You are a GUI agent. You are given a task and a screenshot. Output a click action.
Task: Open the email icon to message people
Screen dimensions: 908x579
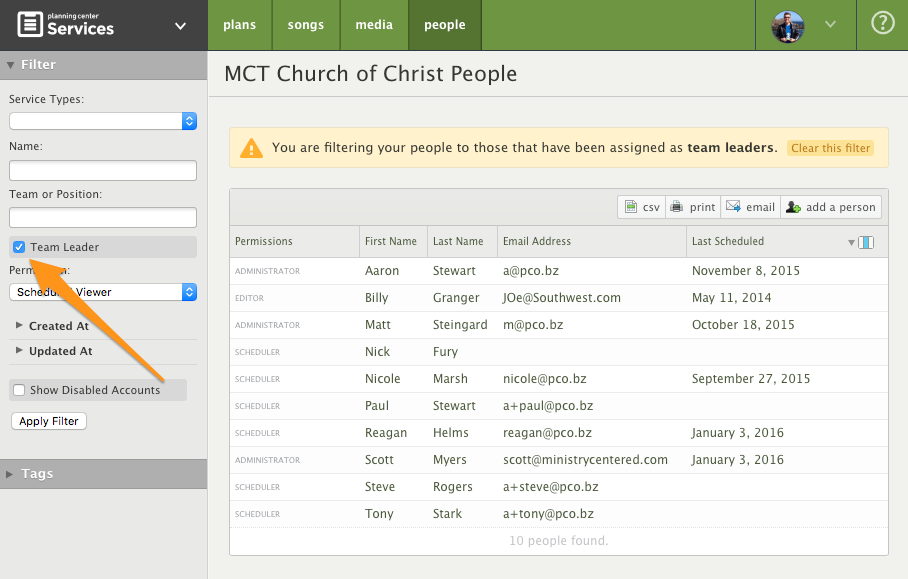(749, 207)
